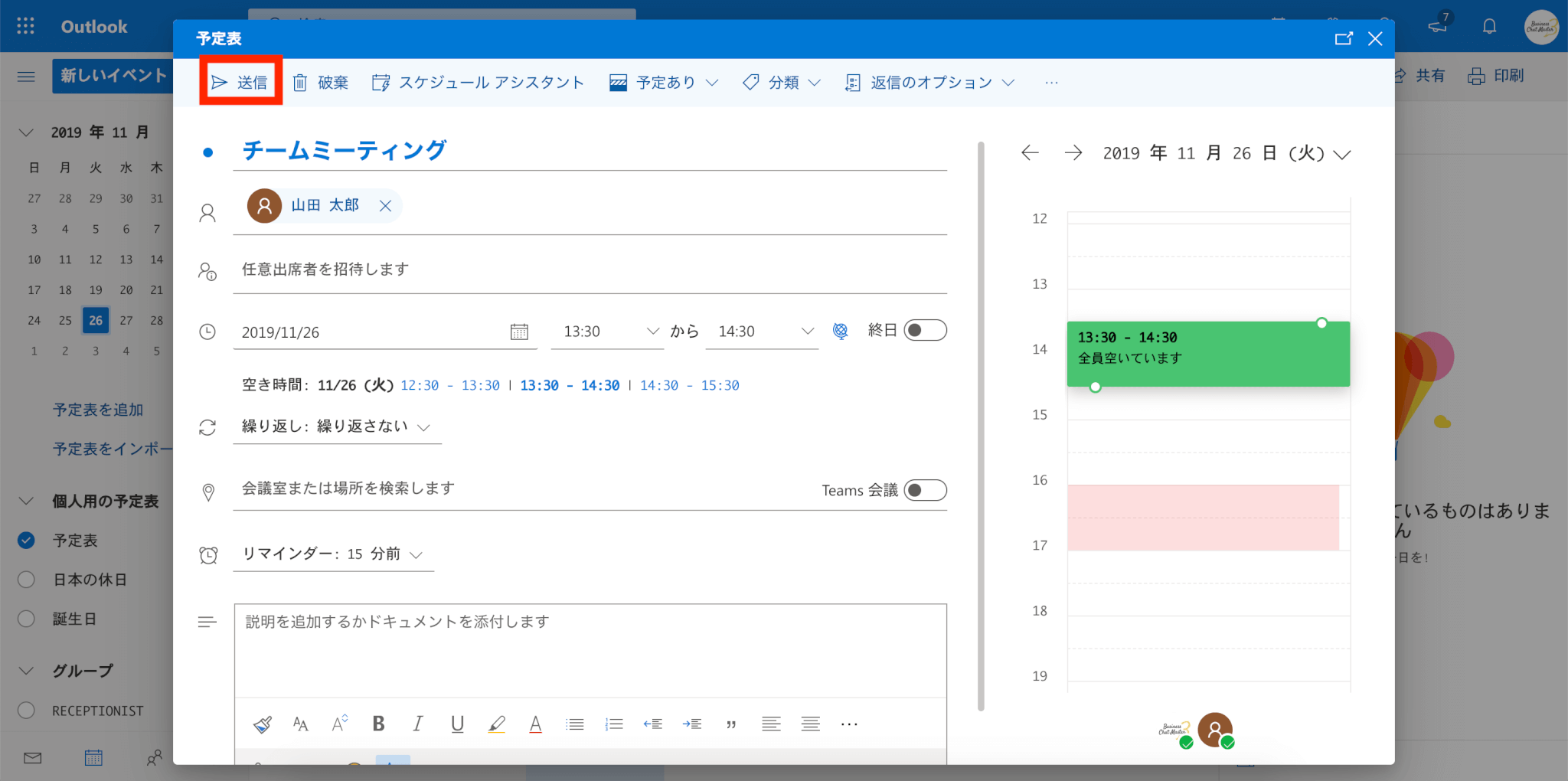Click the Bold formatting icon
Viewport: 1568px width, 781px height.
[x=378, y=724]
